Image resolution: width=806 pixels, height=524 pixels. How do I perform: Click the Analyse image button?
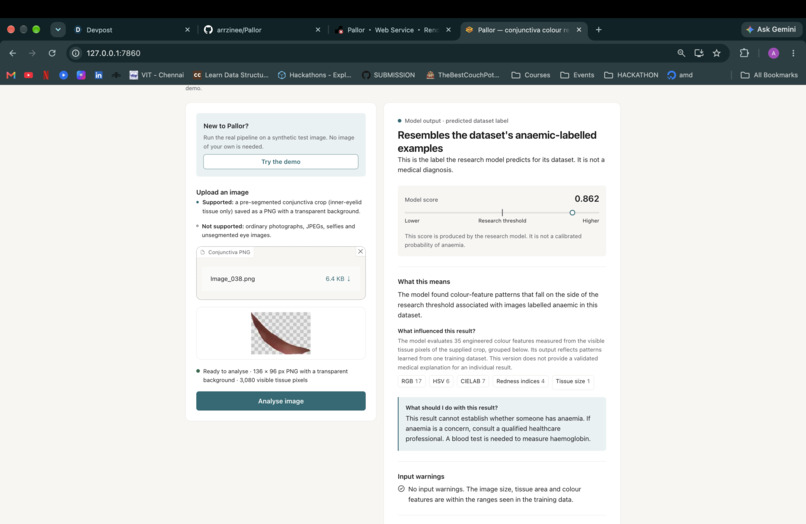click(x=281, y=401)
